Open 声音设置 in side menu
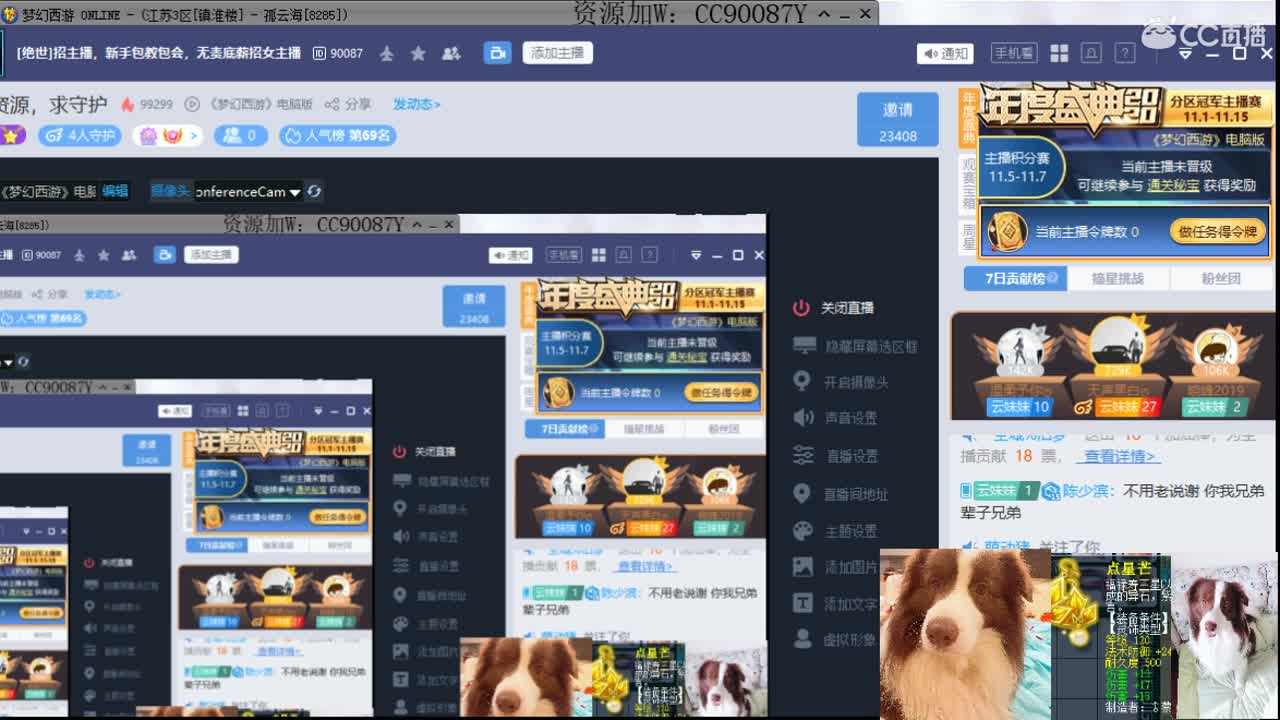This screenshot has width=1280, height=720. click(x=835, y=418)
